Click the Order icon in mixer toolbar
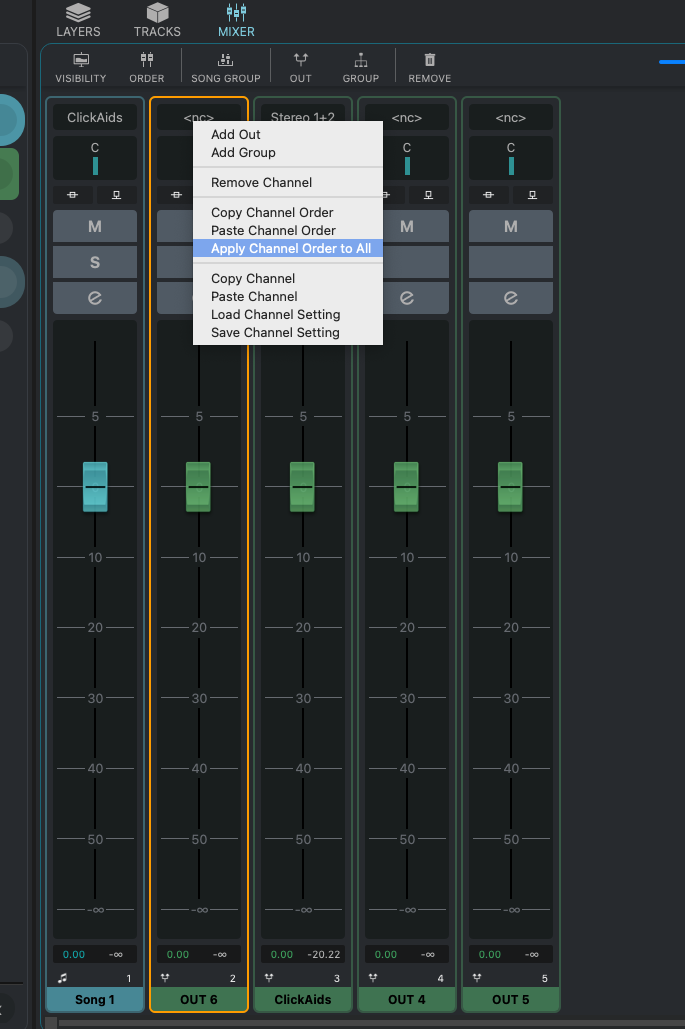The height and width of the screenshot is (1029, 685). 147,67
